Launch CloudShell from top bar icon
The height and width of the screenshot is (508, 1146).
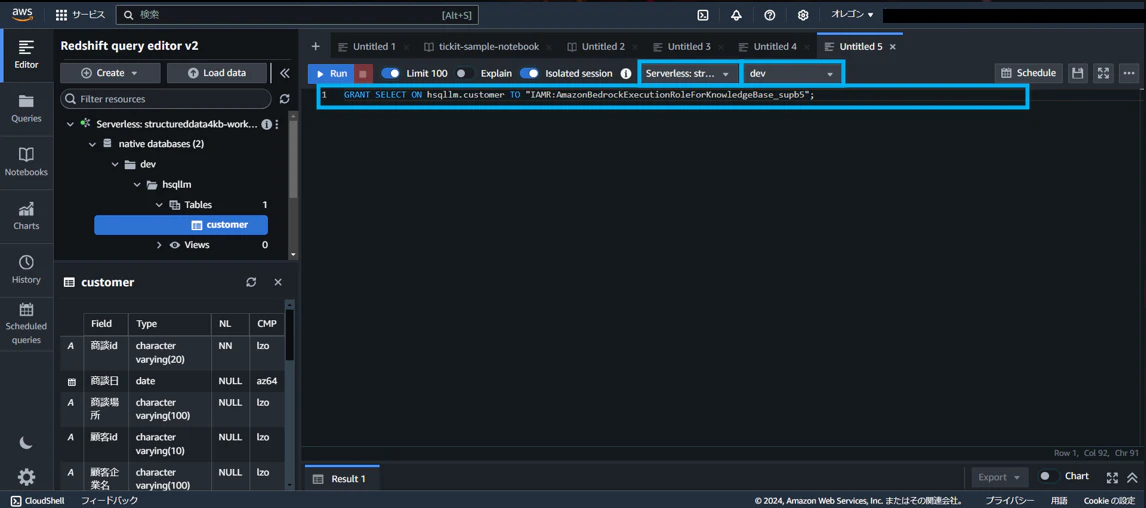click(x=703, y=15)
